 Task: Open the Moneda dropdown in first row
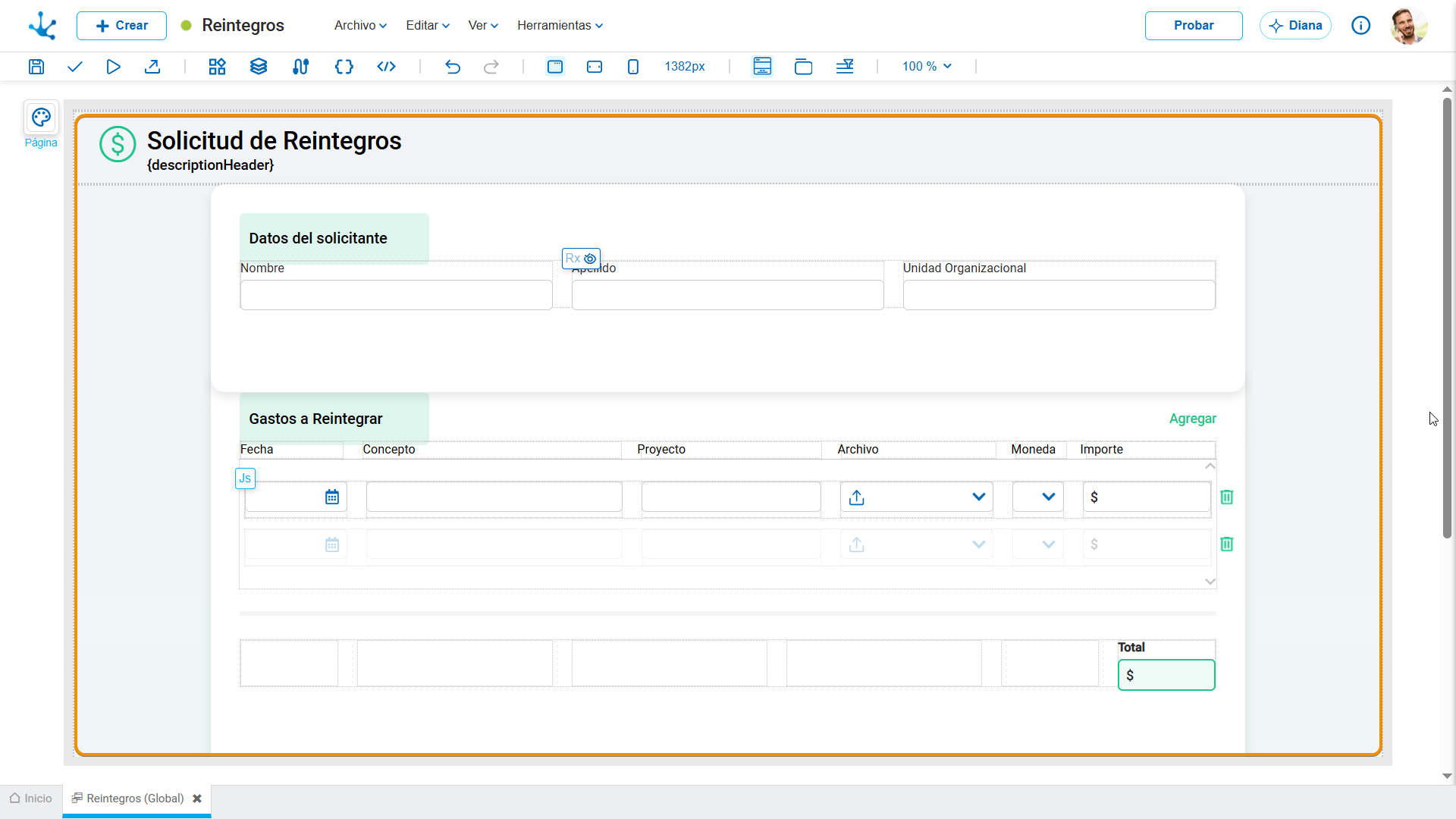pyautogui.click(x=1038, y=497)
